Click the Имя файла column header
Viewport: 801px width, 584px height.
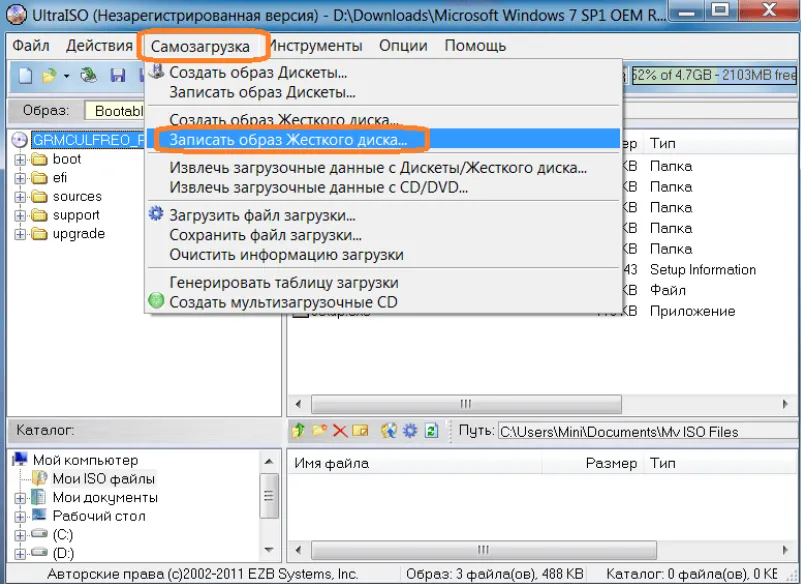(332, 463)
